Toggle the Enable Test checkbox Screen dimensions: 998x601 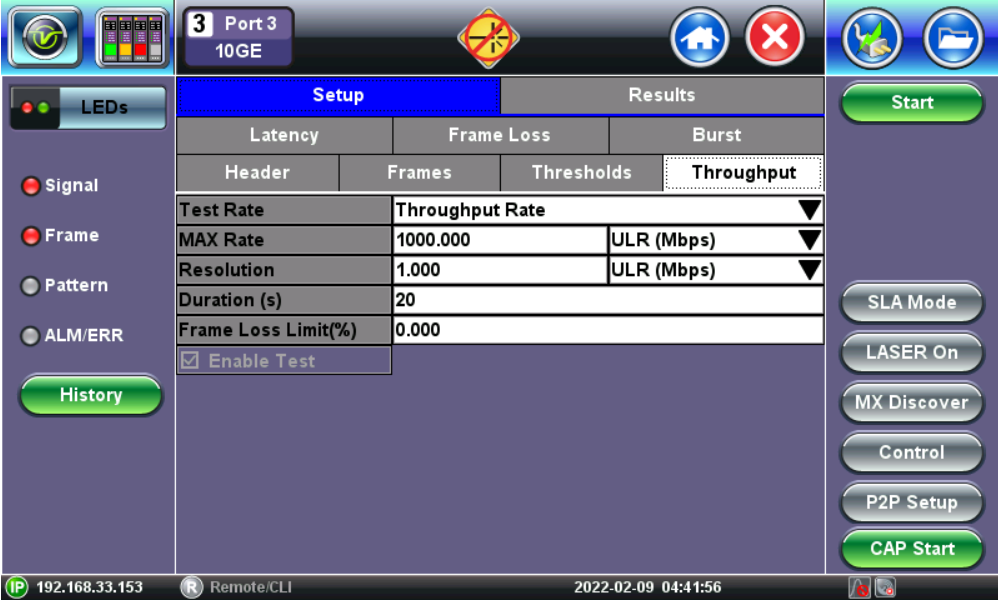pyautogui.click(x=188, y=361)
